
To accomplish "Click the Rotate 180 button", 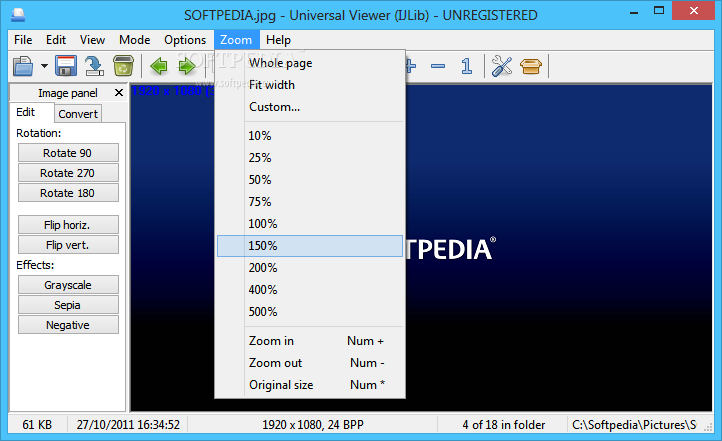I will click(x=68, y=193).
